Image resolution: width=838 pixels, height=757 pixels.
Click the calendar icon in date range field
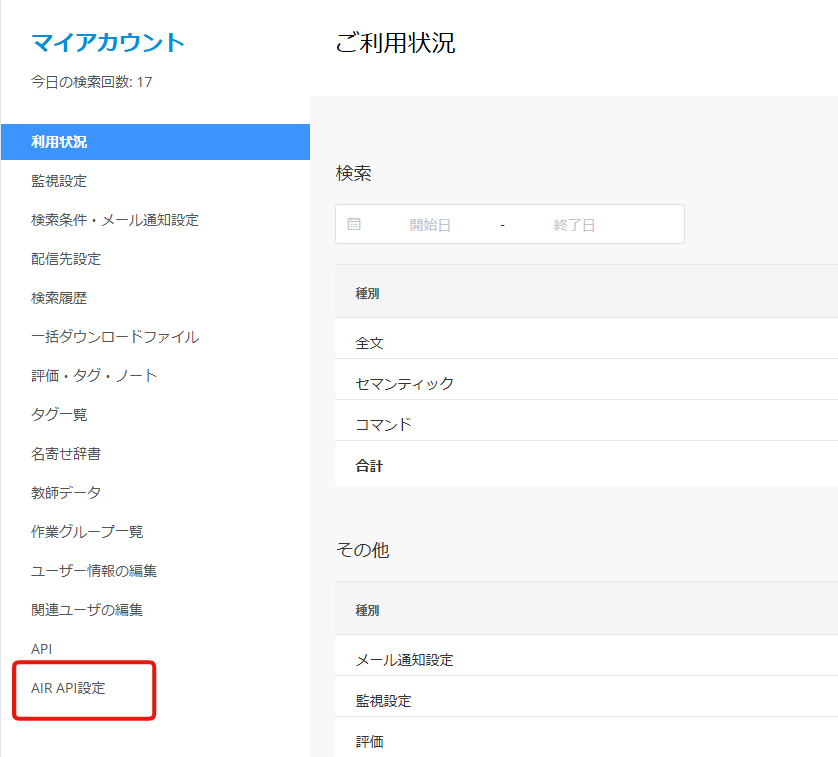coord(354,224)
